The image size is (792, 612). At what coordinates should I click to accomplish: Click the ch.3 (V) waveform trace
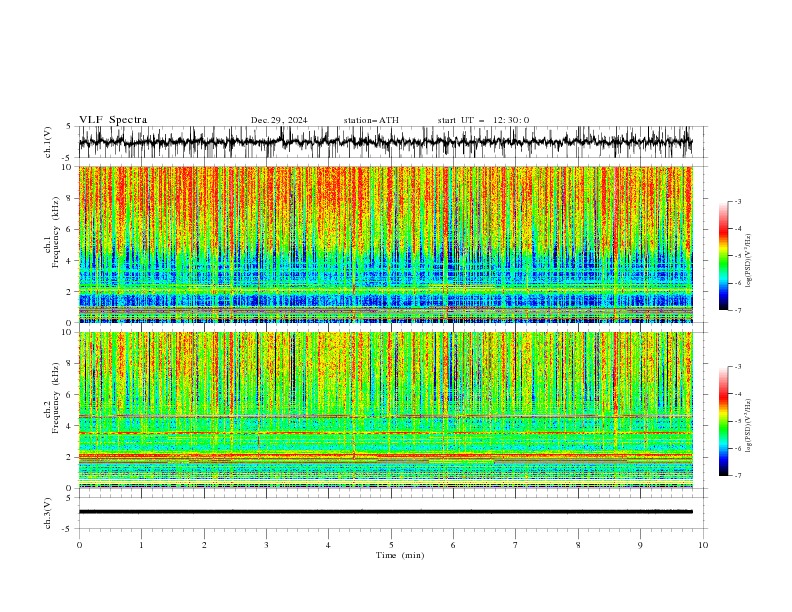click(x=386, y=512)
